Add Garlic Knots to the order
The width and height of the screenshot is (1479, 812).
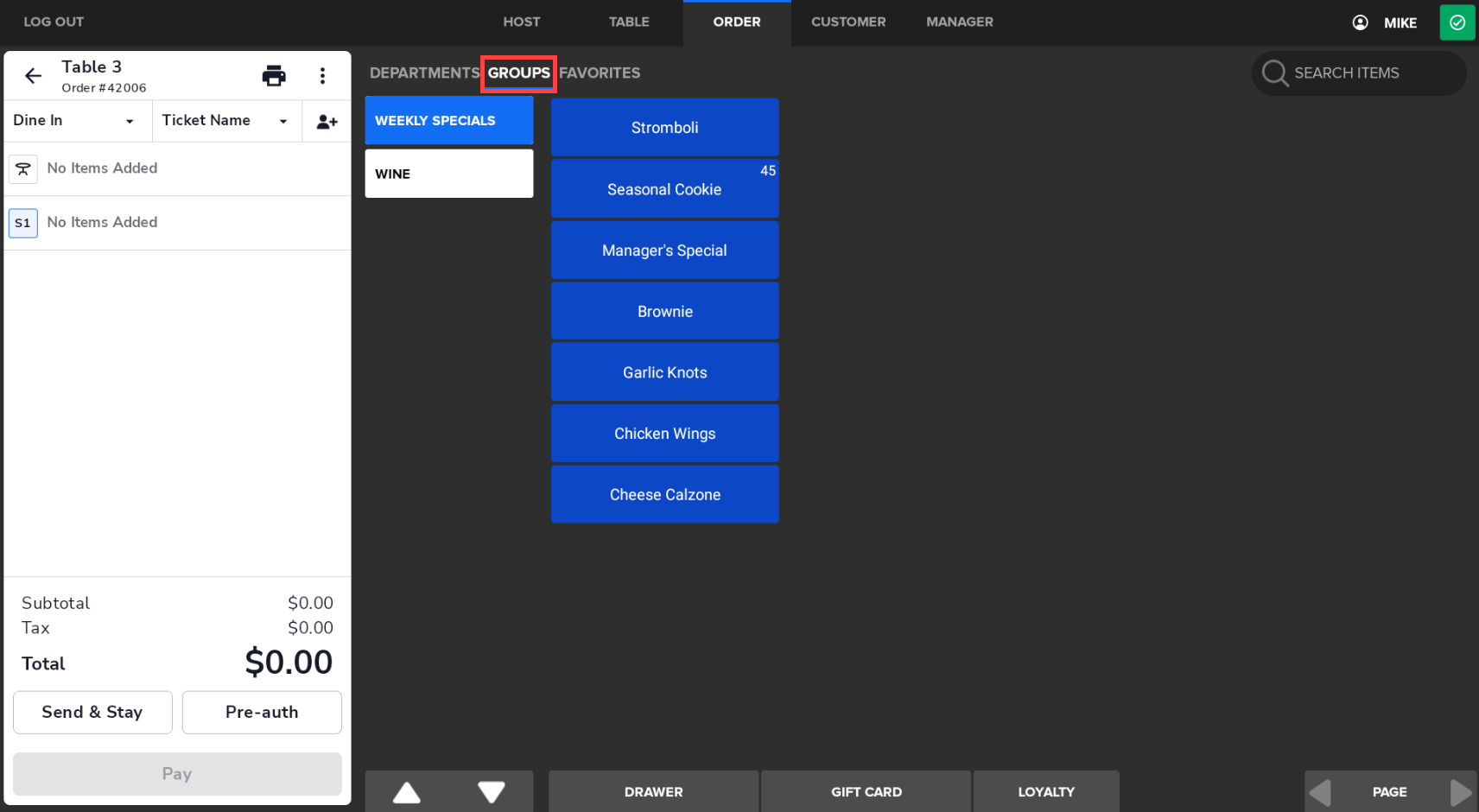pos(664,372)
